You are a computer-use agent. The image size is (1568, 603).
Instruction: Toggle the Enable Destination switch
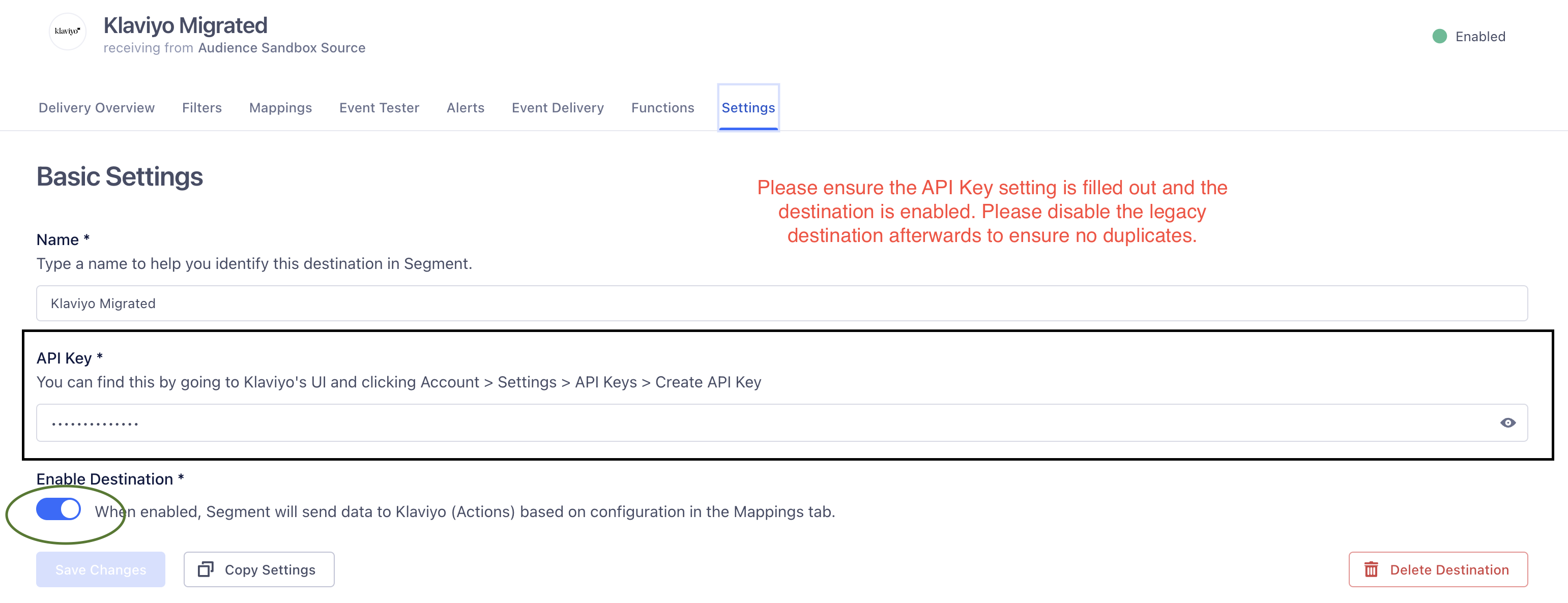tap(57, 510)
